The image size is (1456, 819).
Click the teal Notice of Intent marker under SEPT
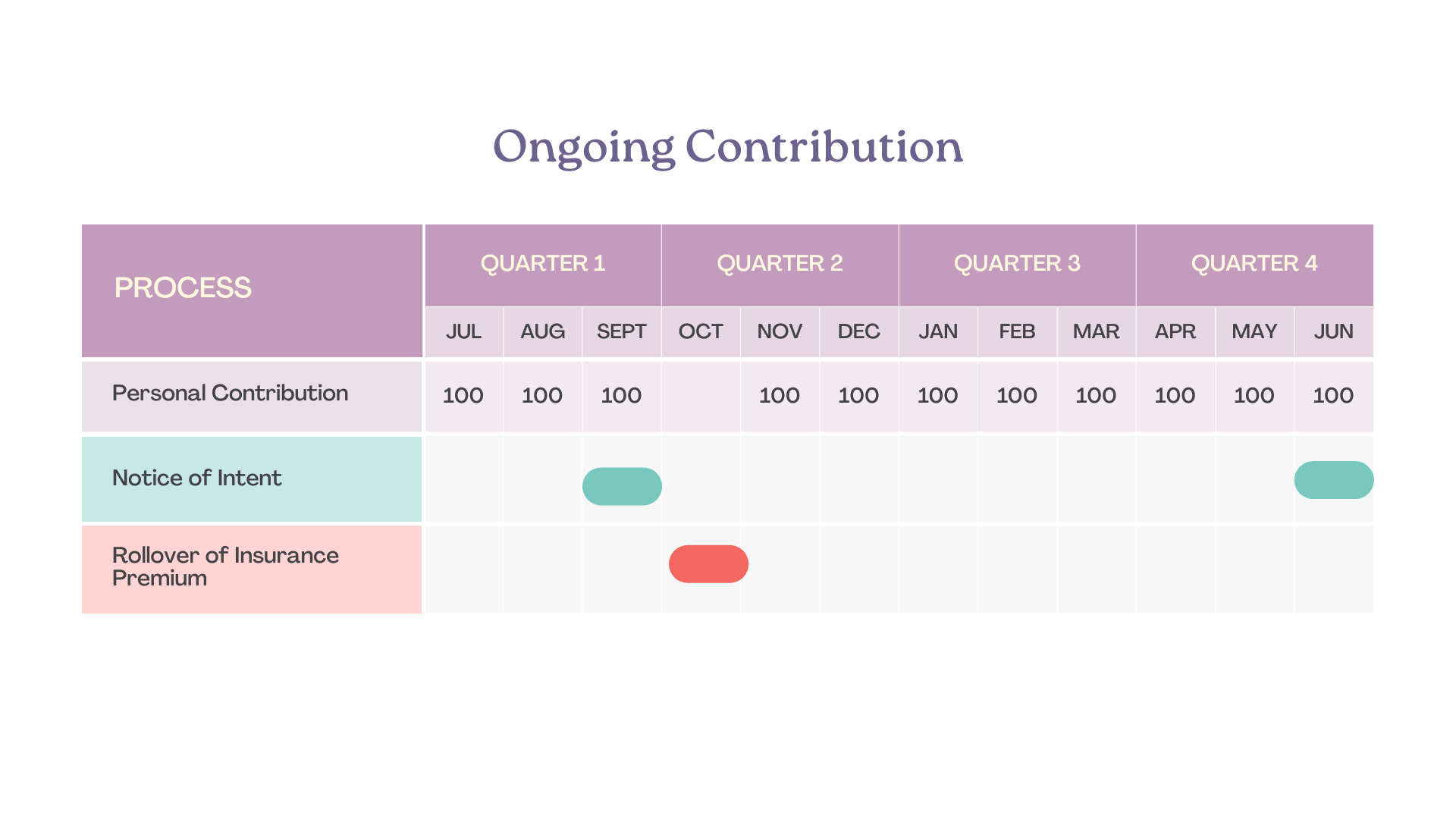coord(622,486)
